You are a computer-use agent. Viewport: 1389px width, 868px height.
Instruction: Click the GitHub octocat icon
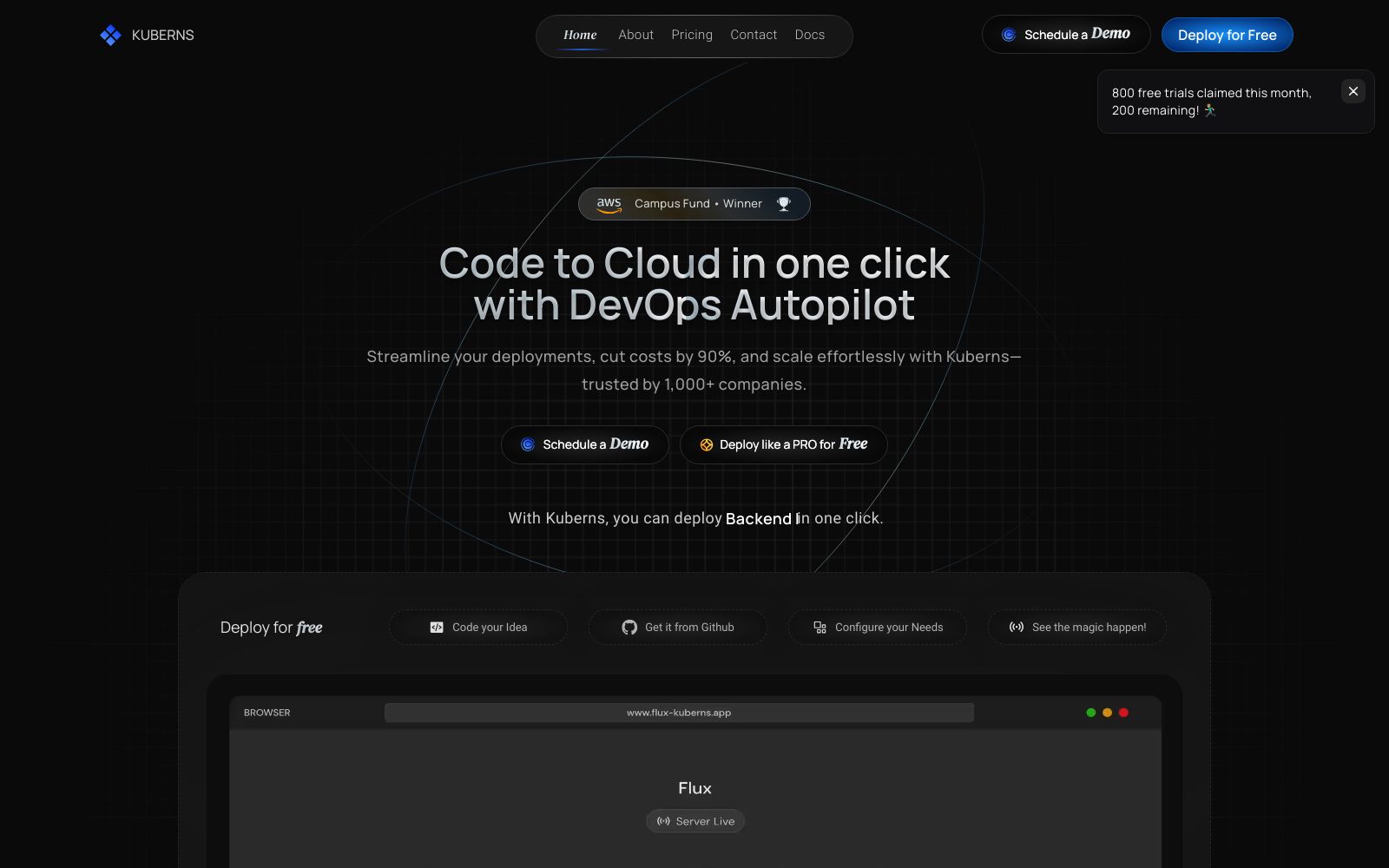pyautogui.click(x=629, y=628)
